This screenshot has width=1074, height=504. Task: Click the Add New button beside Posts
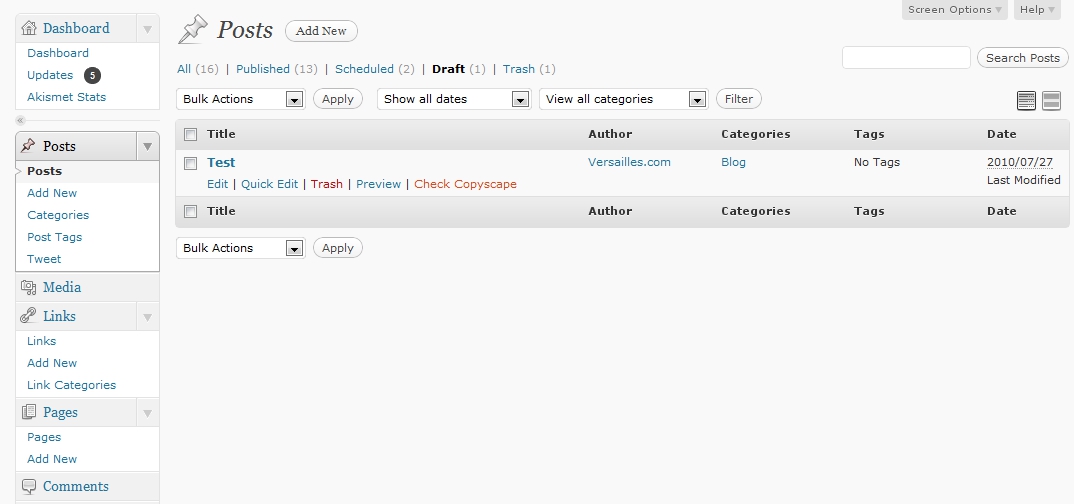[321, 31]
